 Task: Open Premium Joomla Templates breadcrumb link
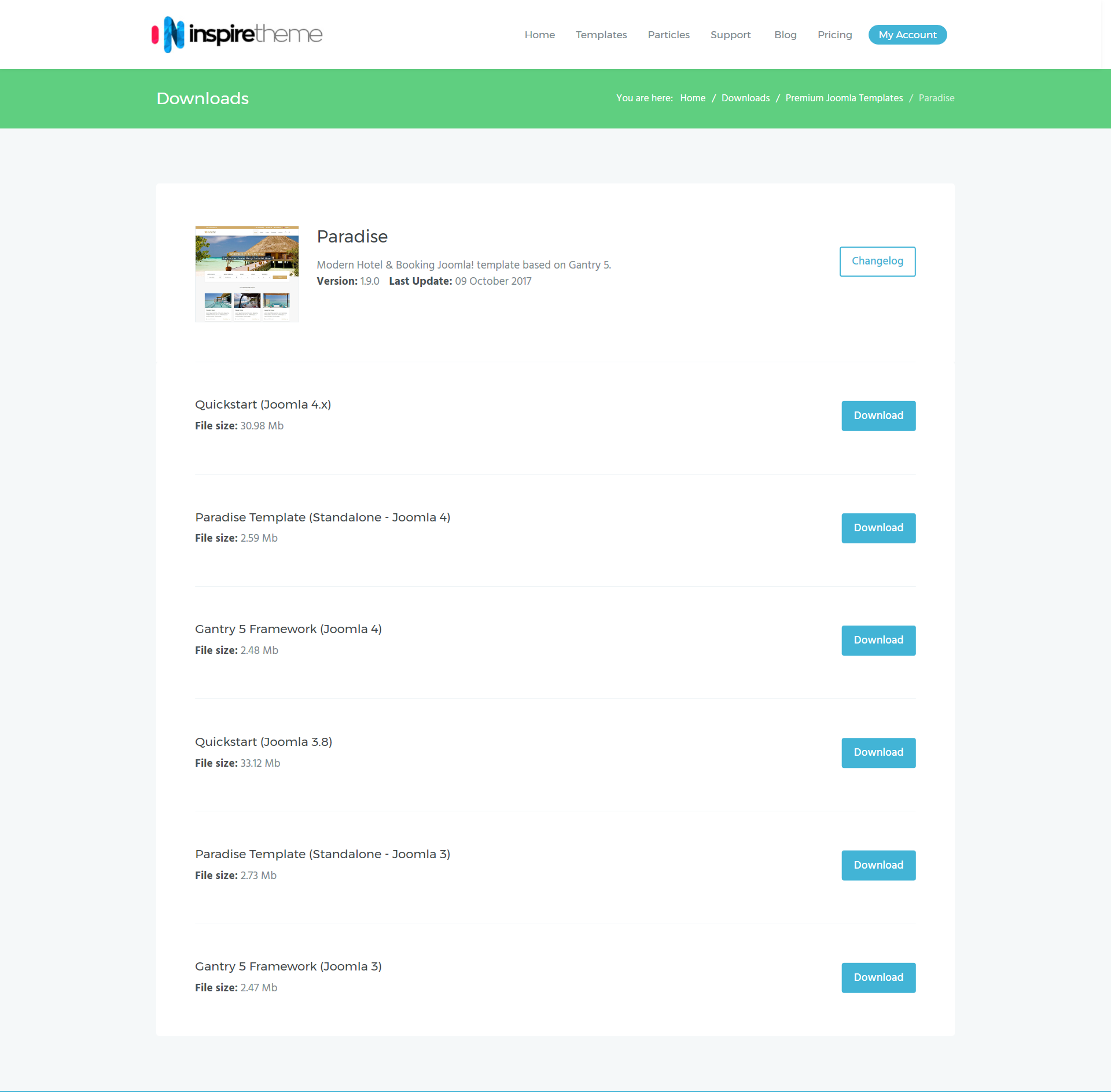coord(844,98)
